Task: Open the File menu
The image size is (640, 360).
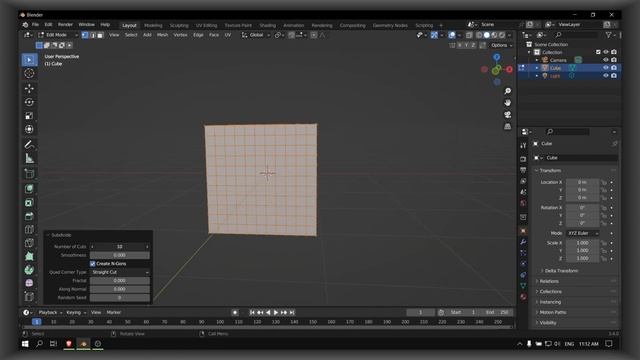Action: [36, 24]
